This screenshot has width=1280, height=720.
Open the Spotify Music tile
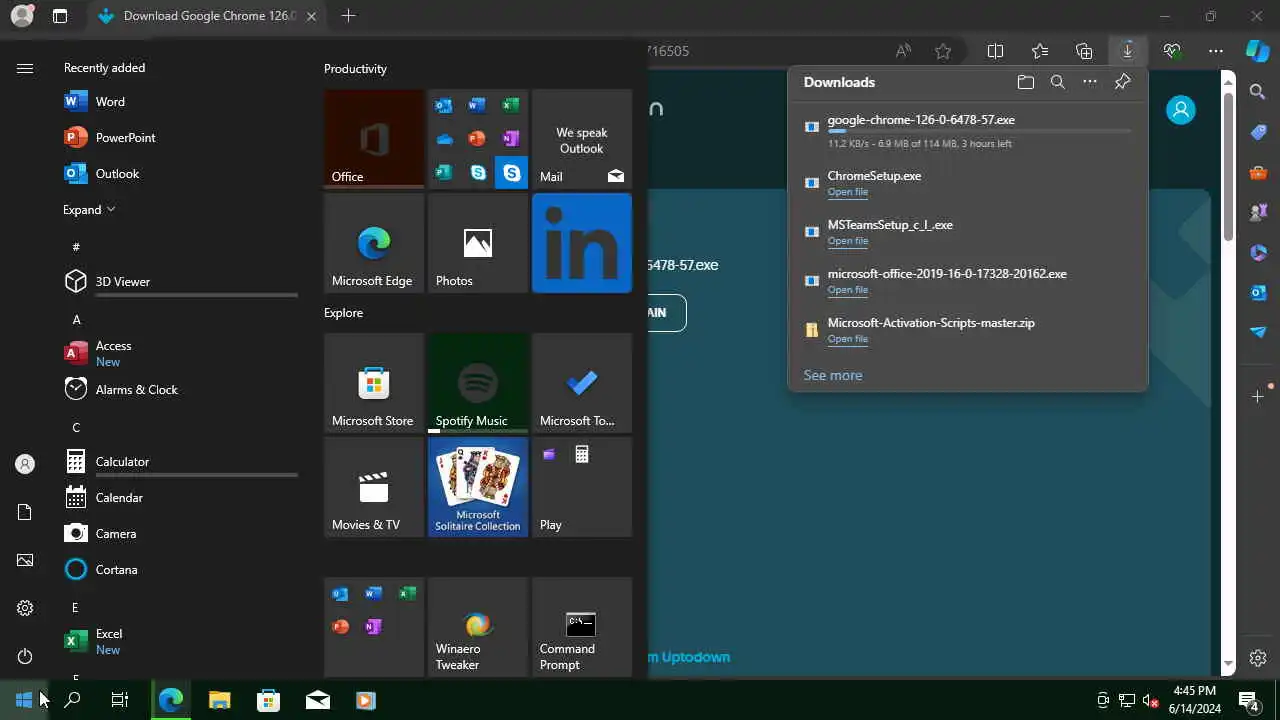coord(478,383)
